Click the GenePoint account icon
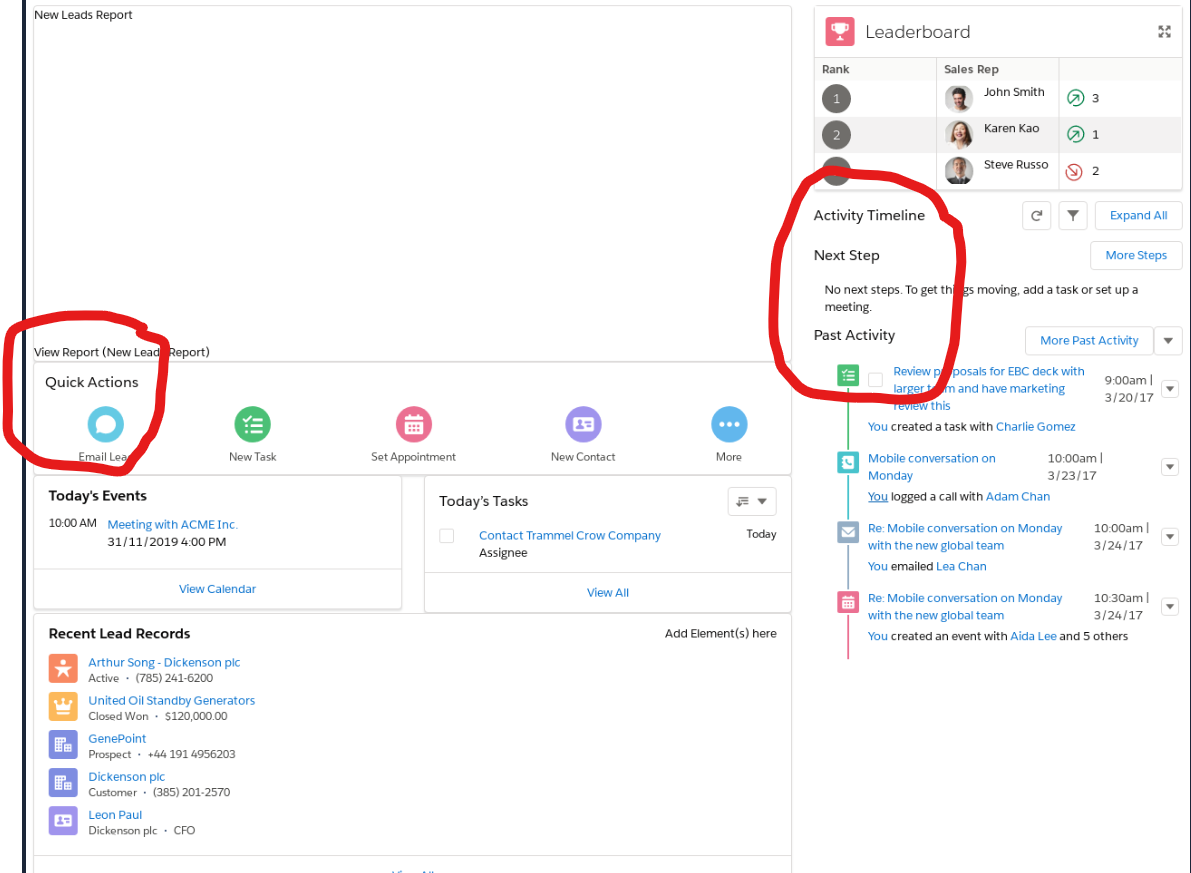This screenshot has height=873, width=1191. click(x=63, y=745)
